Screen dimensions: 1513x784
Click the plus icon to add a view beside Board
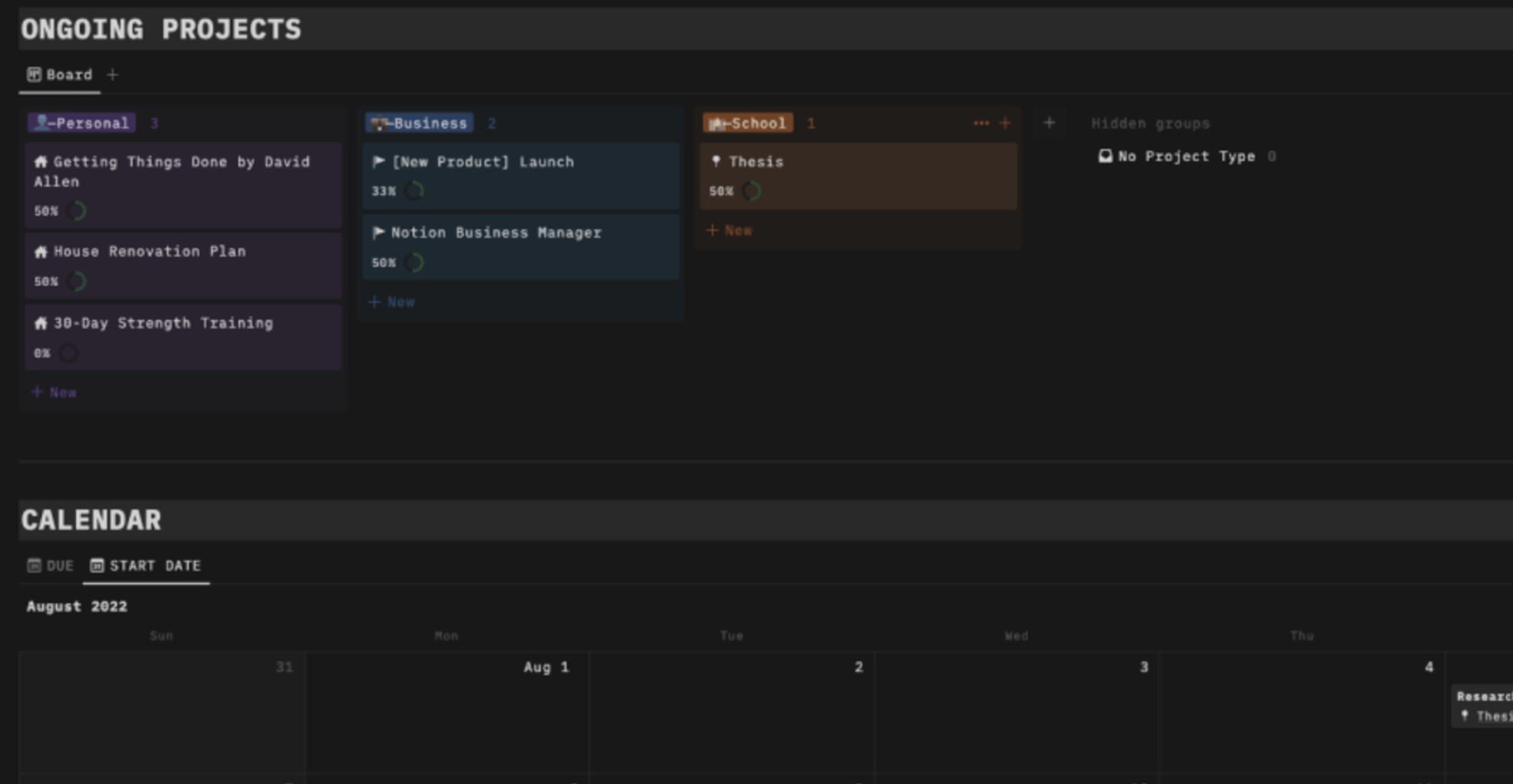click(113, 75)
